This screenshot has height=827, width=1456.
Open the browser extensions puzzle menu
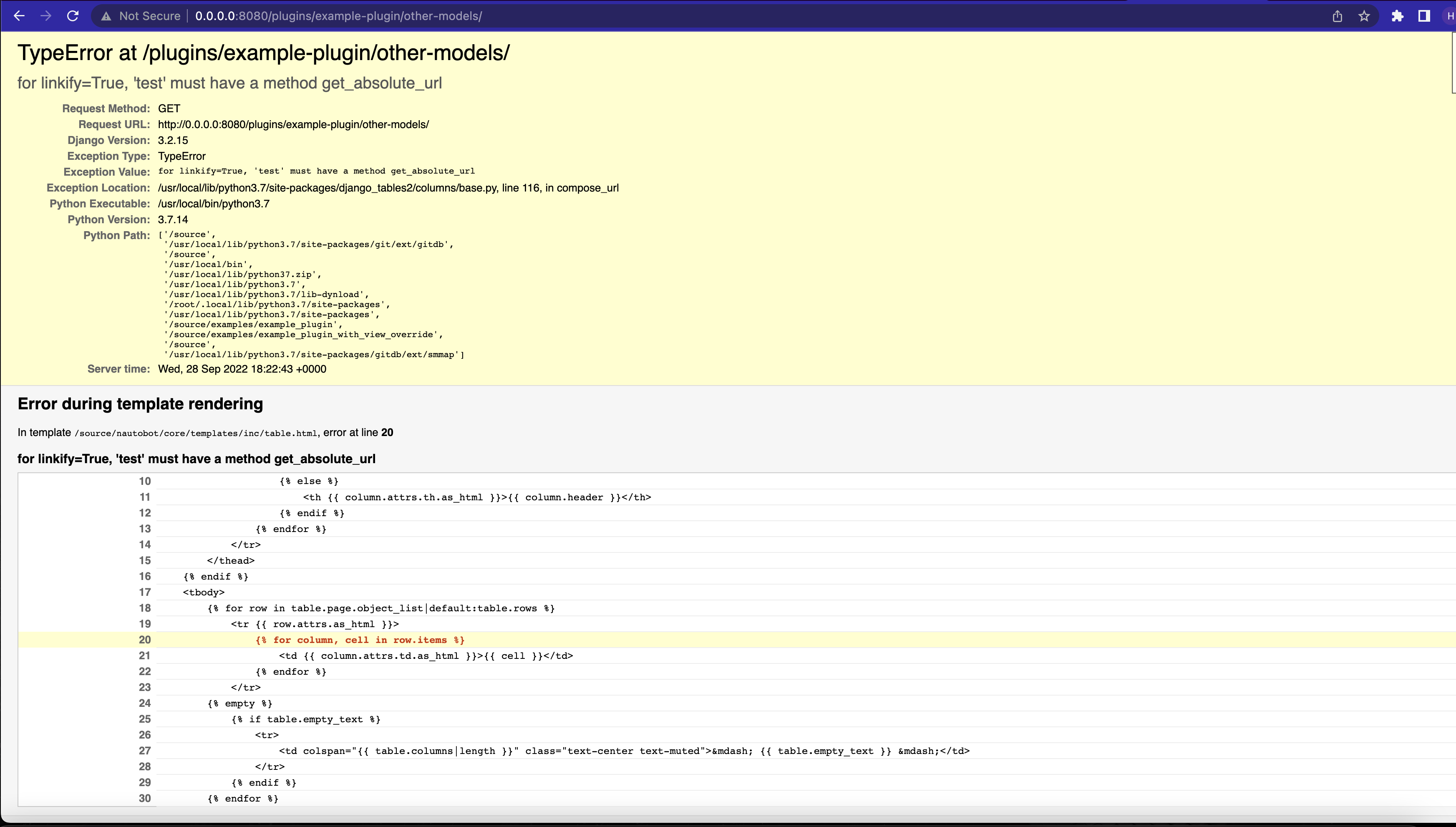tap(1398, 16)
